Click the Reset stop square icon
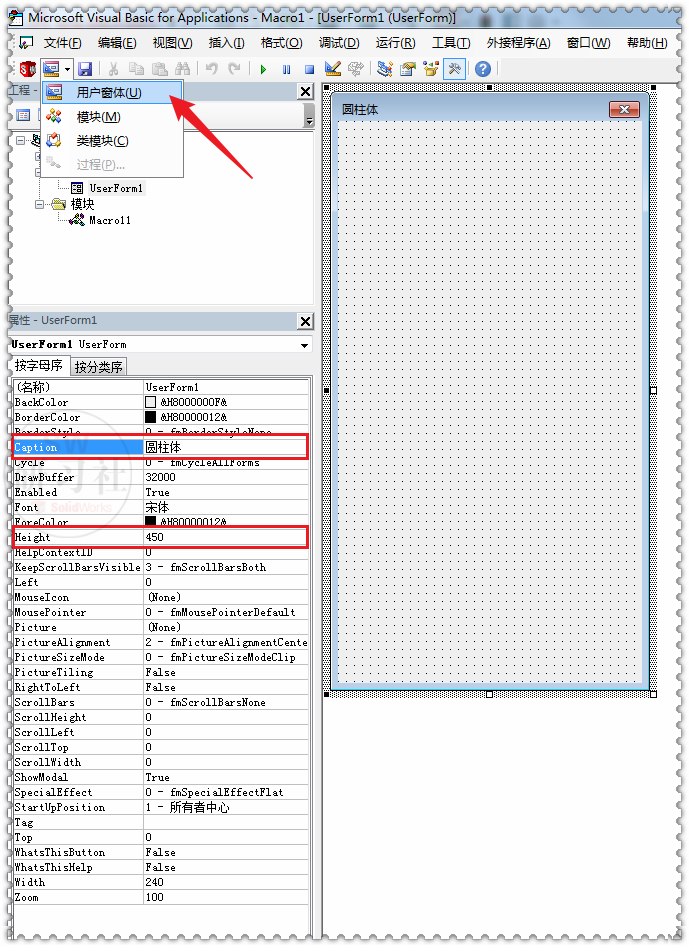Image resolution: width=689 pixels, height=947 pixels. coord(309,69)
